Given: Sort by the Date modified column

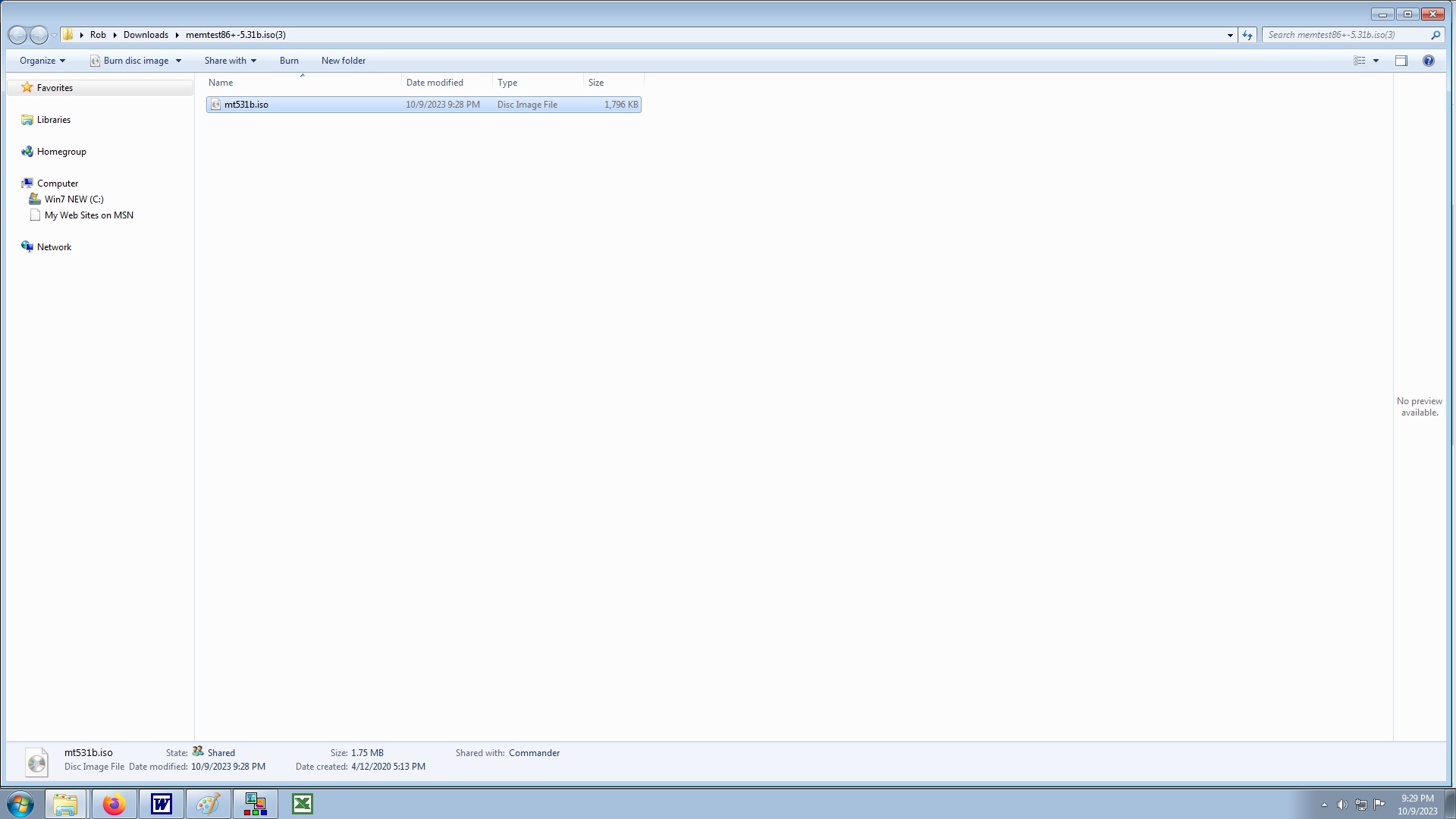Looking at the screenshot, I should 435,83.
